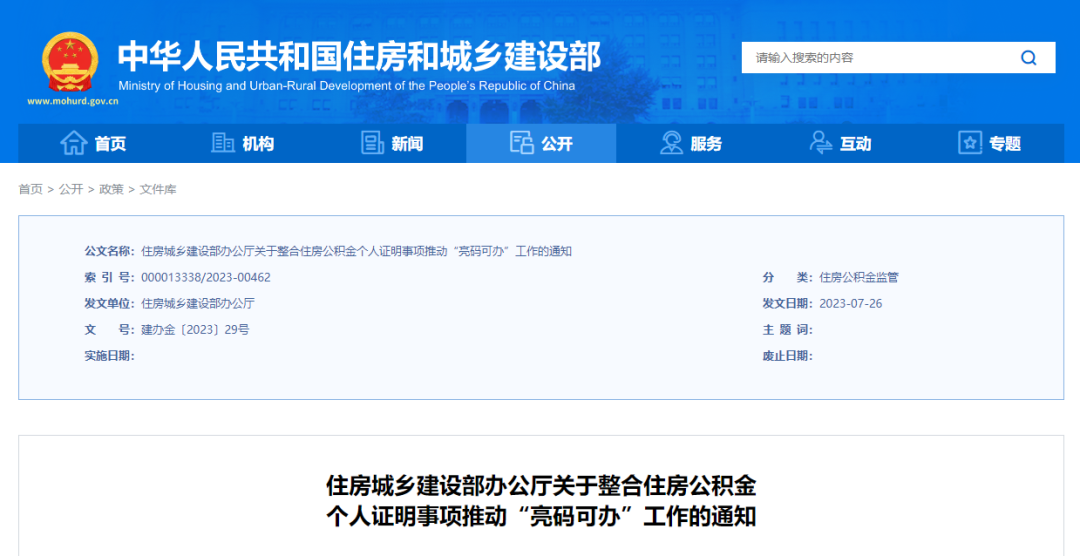Click the 首页 breadcrumb link
This screenshot has height=556, width=1080.
30,189
